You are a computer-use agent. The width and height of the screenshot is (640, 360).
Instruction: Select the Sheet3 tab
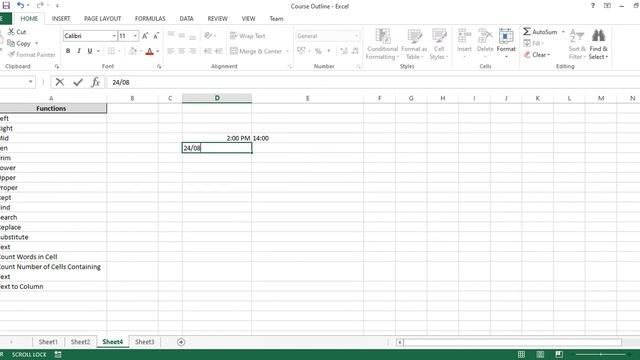[x=144, y=342]
